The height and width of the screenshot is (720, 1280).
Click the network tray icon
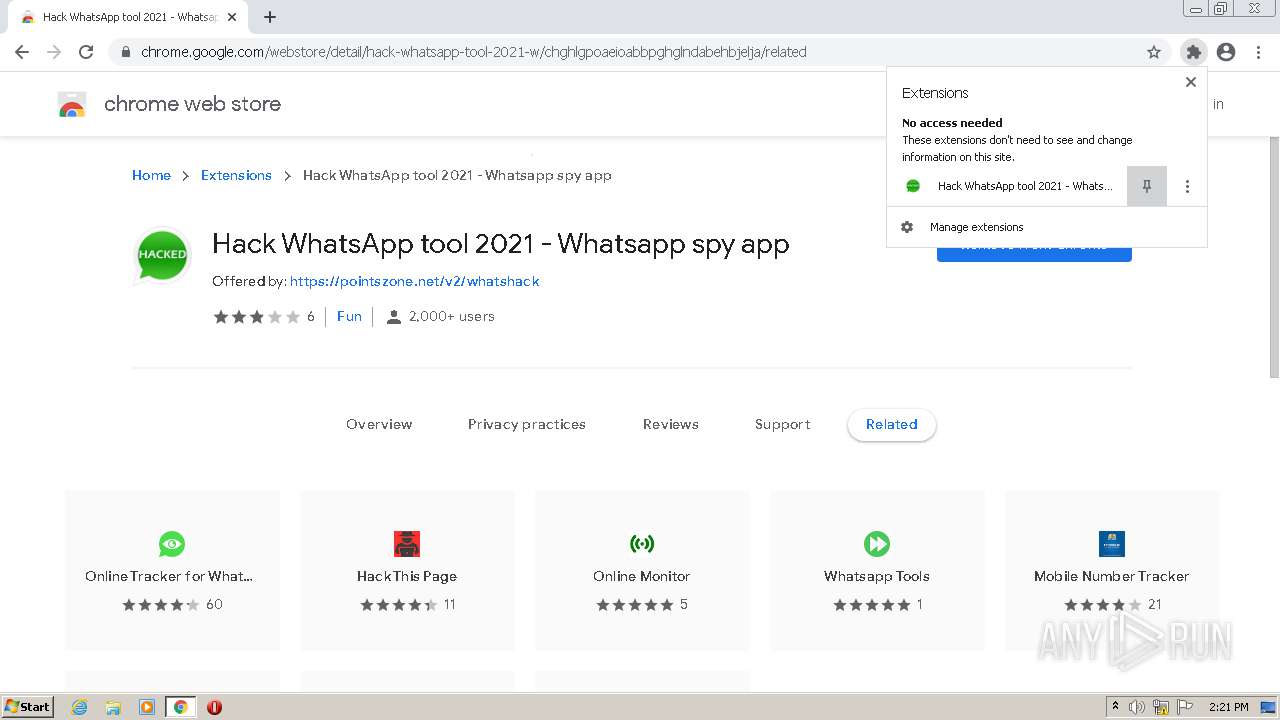tap(1161, 707)
